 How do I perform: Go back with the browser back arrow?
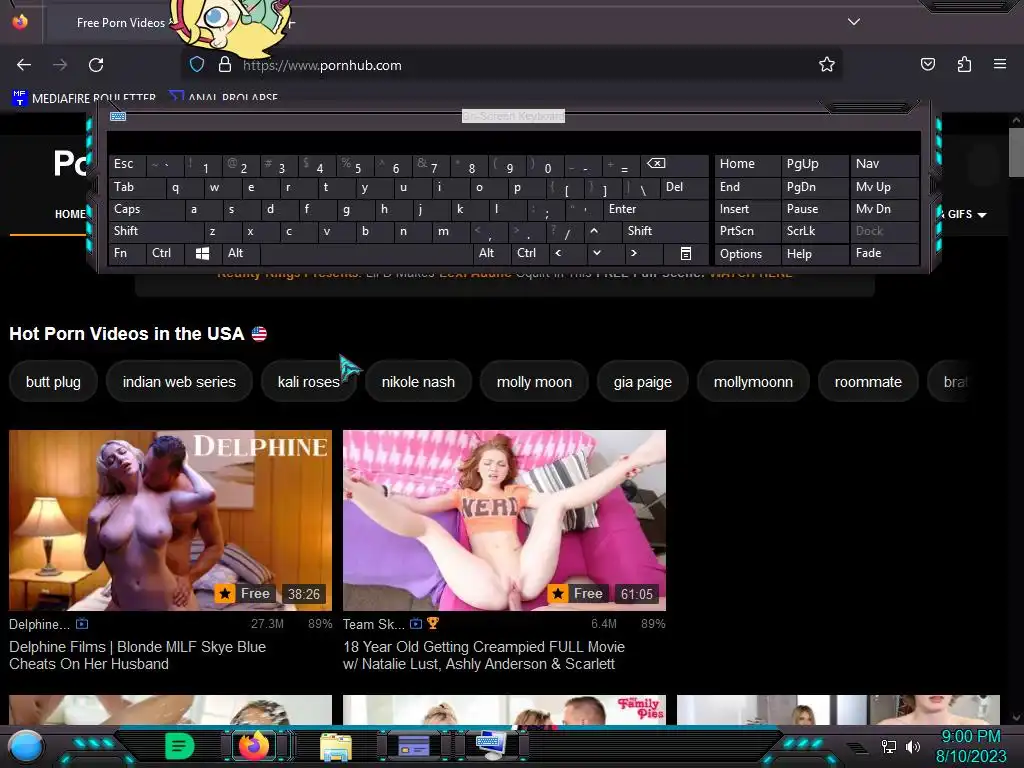(x=24, y=65)
